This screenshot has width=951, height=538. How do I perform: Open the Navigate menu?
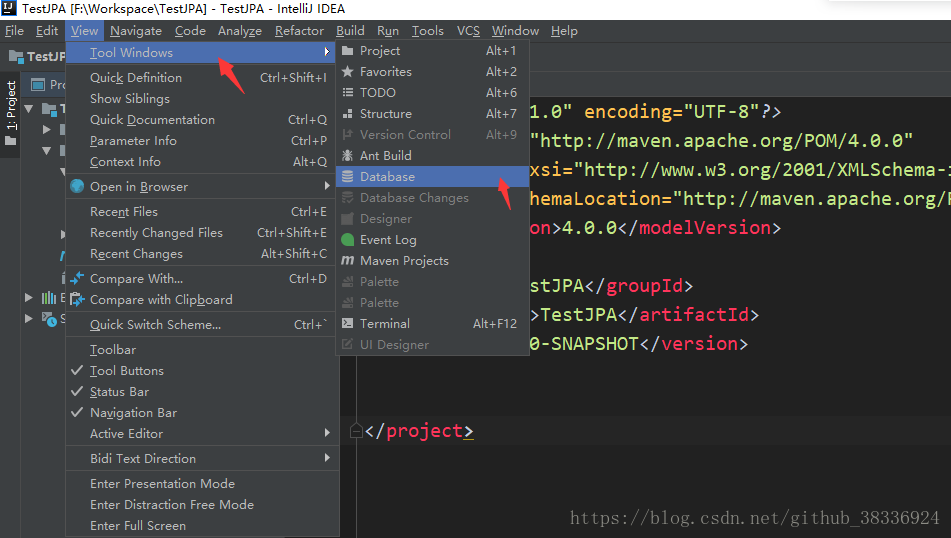point(136,31)
